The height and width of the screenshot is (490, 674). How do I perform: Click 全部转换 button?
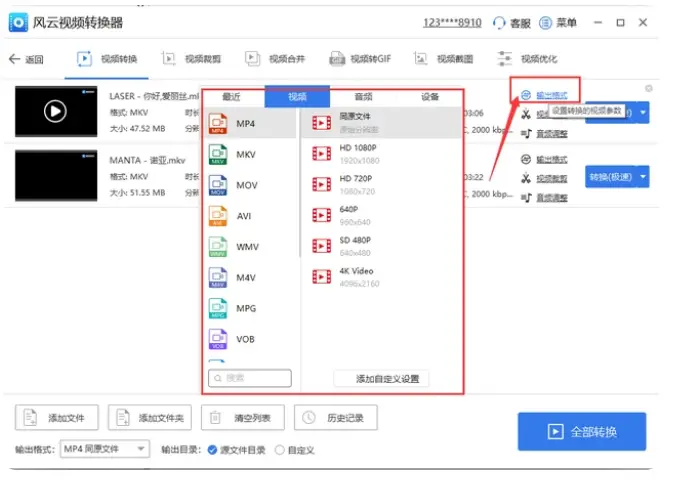click(582, 432)
